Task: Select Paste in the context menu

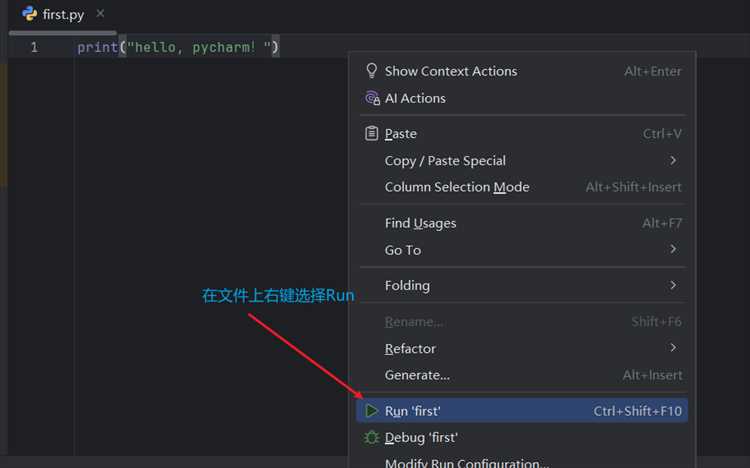Action: (522, 134)
